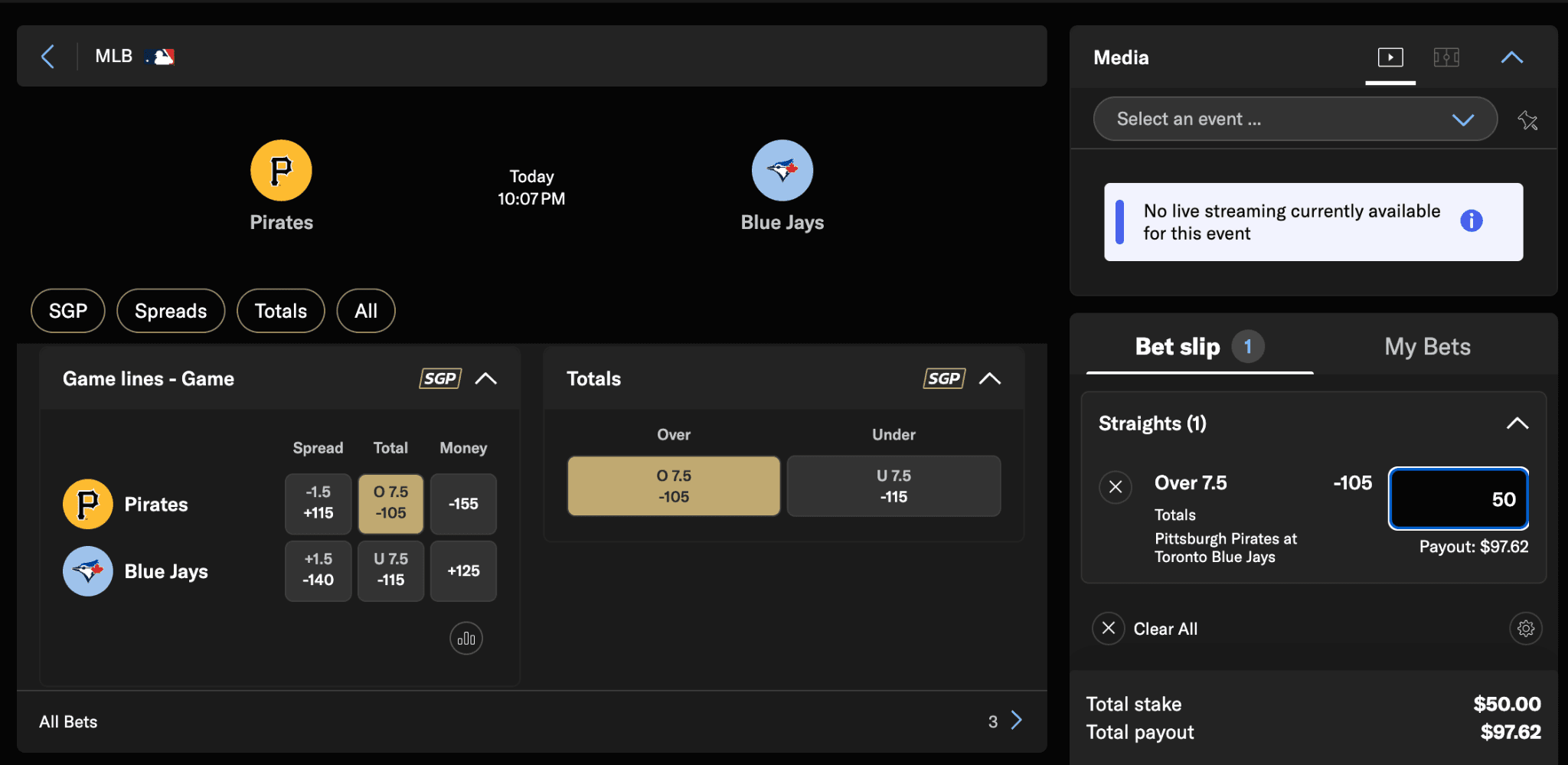
Task: Switch Media to field tracker view
Action: pos(1446,57)
